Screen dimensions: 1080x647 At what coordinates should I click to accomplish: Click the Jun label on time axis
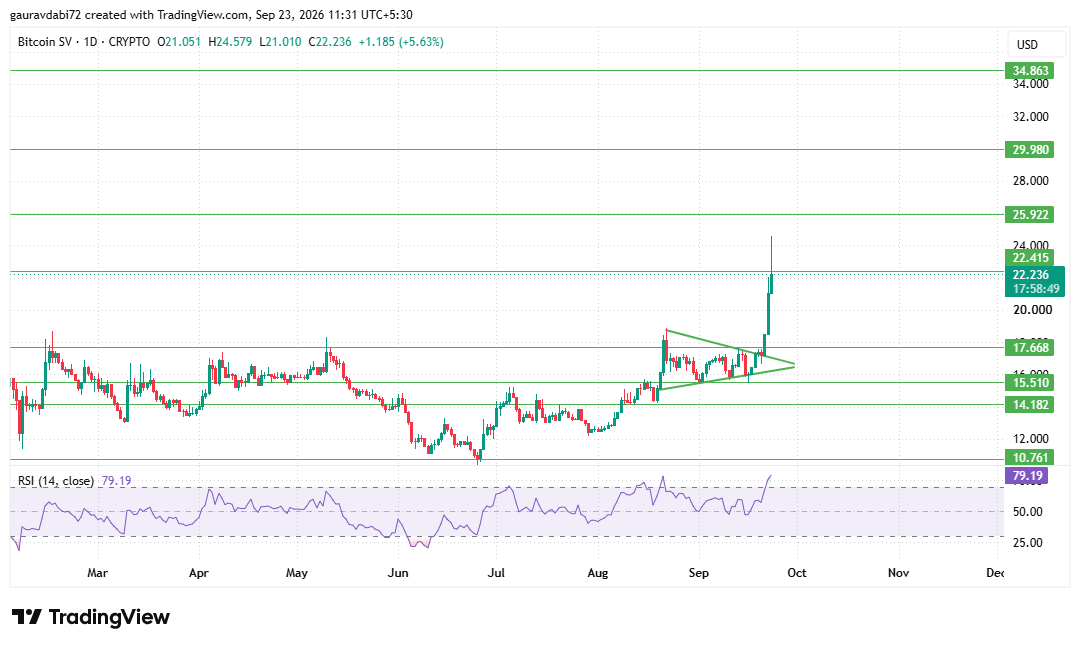click(398, 573)
